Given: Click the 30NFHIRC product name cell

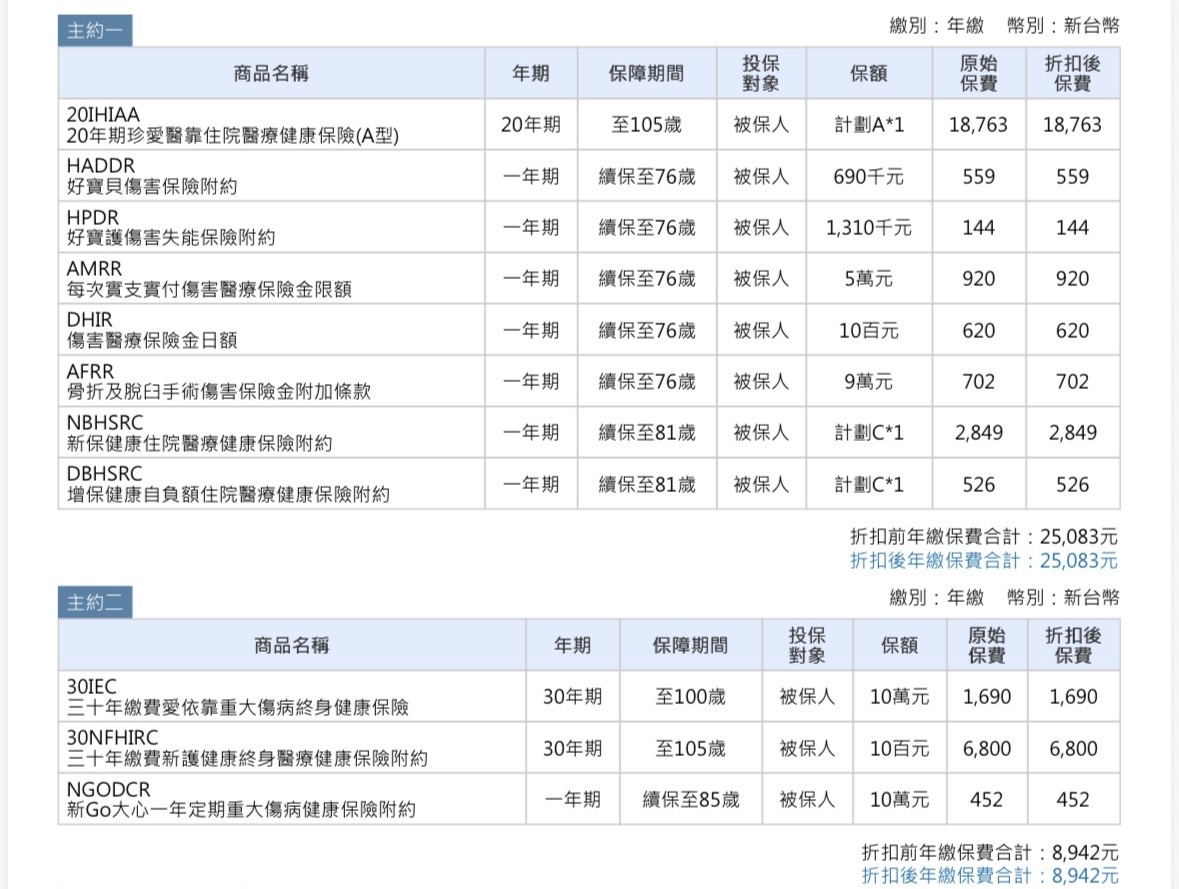Looking at the screenshot, I should pos(247,748).
